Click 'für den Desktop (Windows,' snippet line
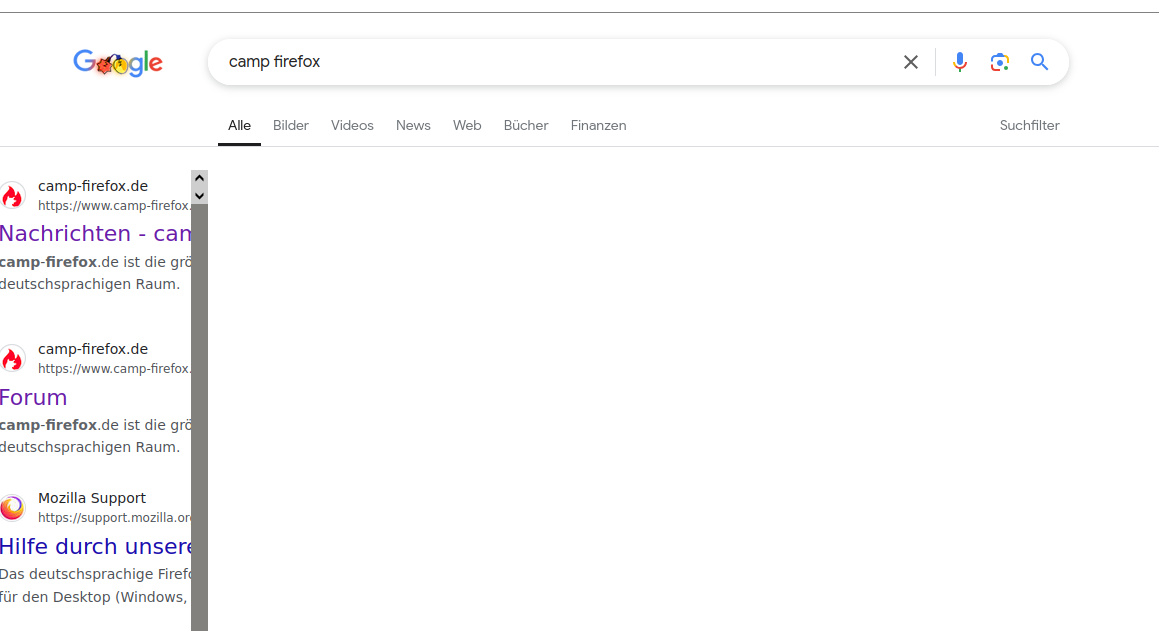Screen dimensions: 1159x631 coord(93,597)
